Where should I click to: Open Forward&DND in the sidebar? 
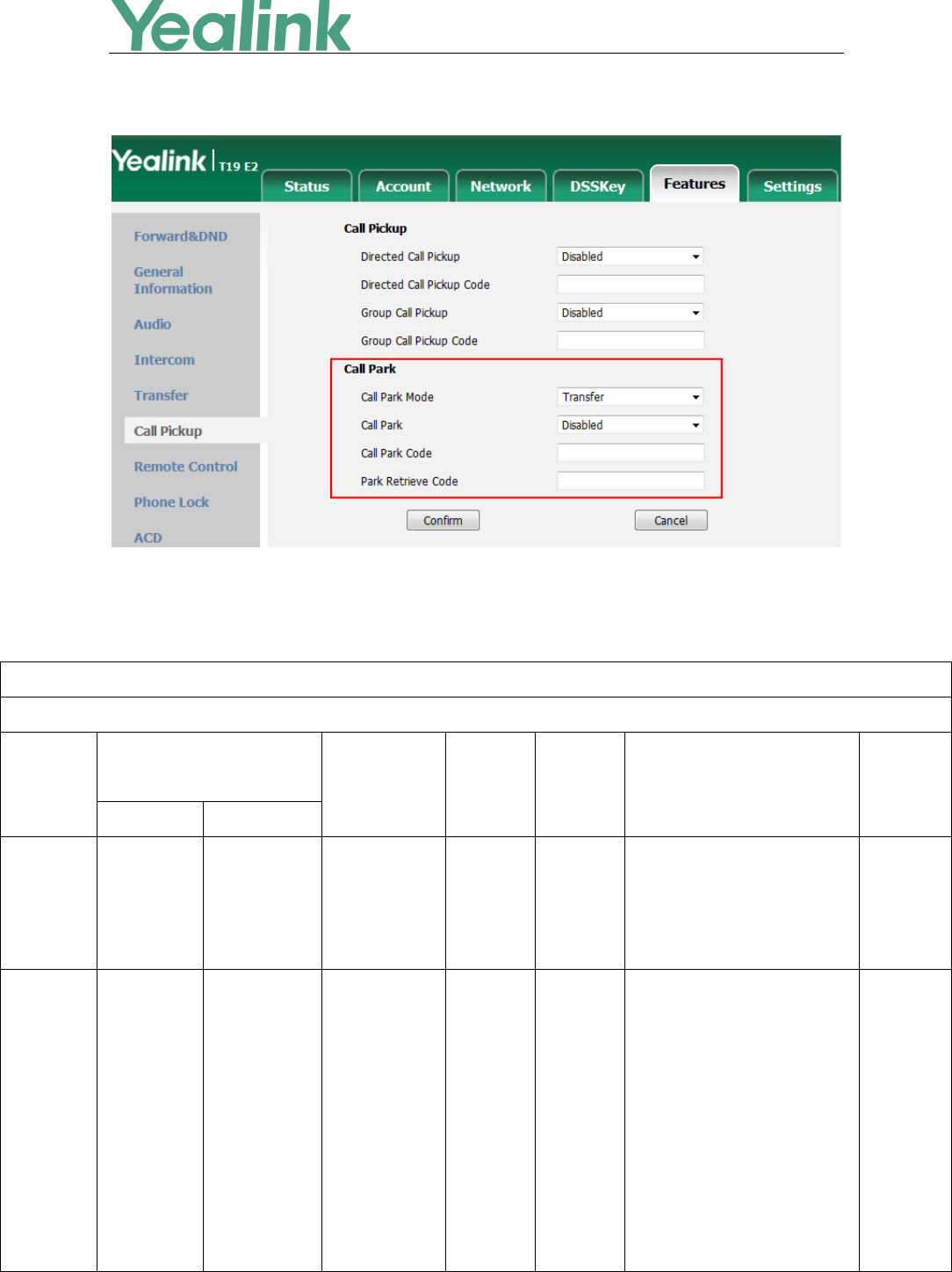point(180,236)
